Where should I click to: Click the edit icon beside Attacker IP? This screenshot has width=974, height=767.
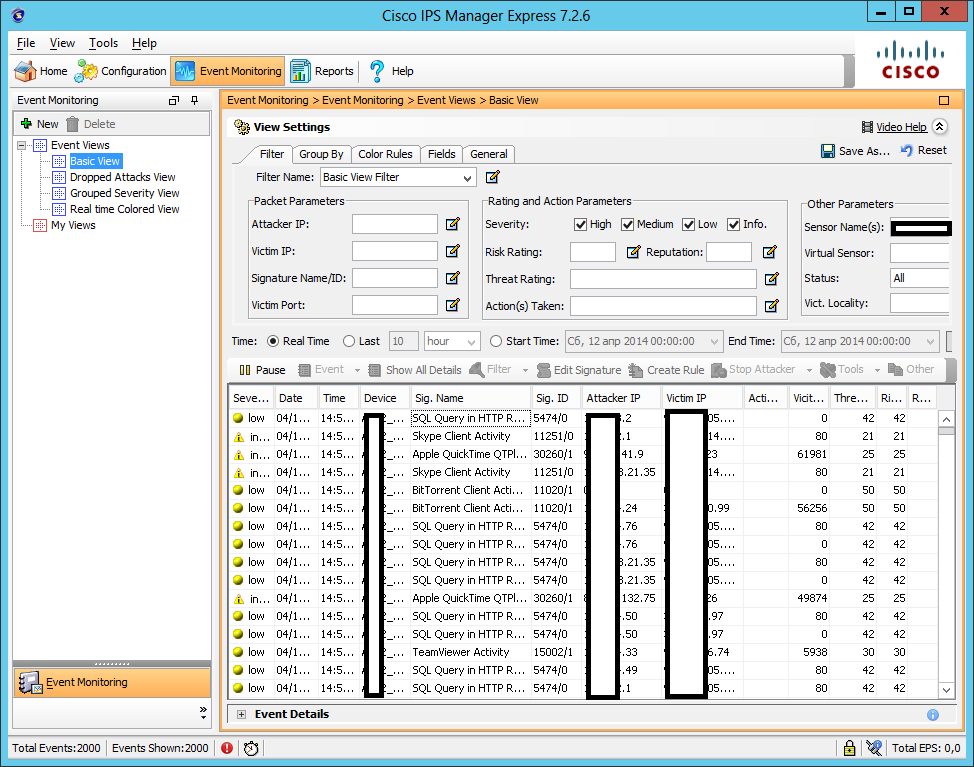click(x=453, y=224)
